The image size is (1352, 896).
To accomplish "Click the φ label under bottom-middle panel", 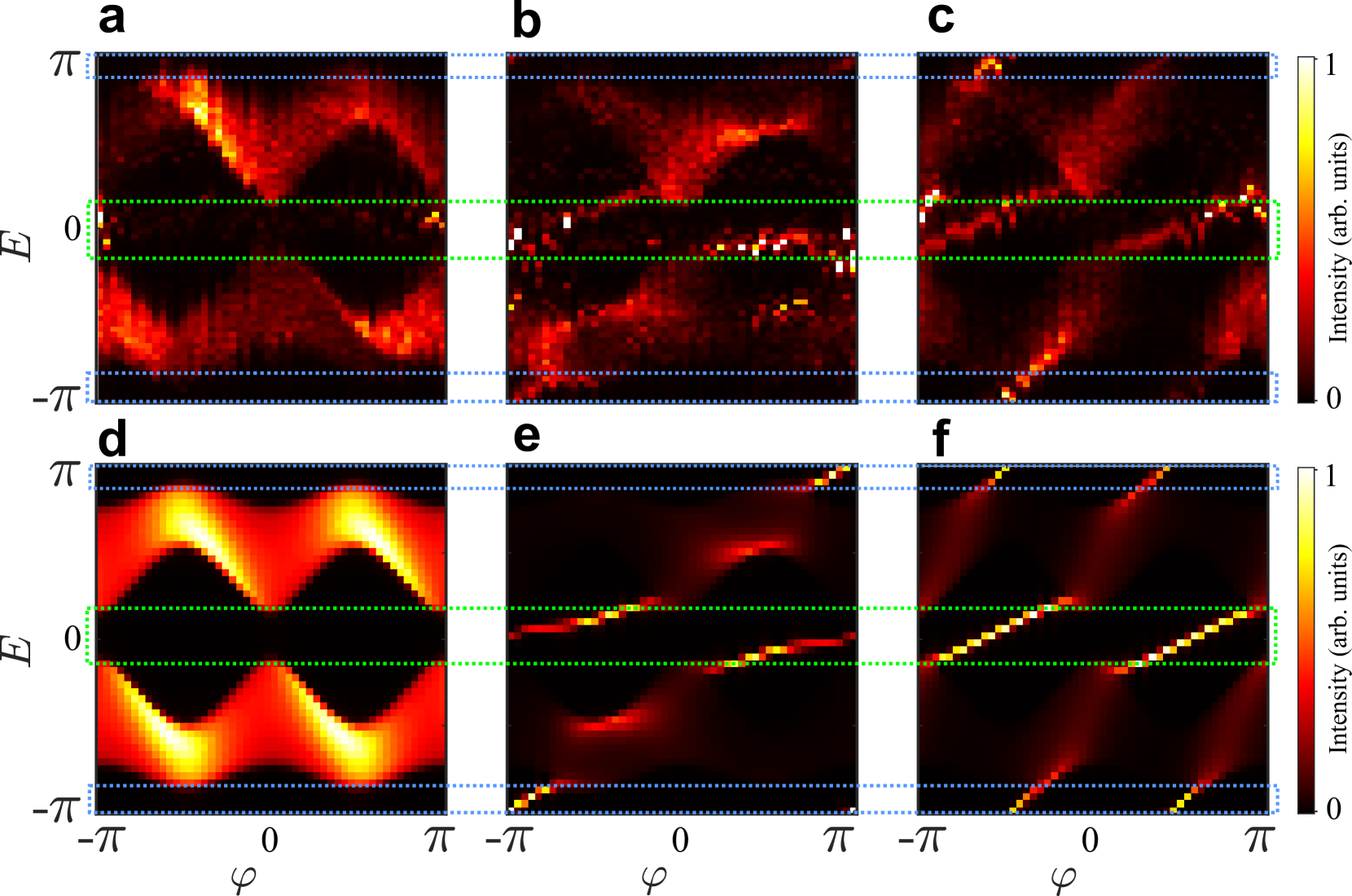I will coord(654,877).
